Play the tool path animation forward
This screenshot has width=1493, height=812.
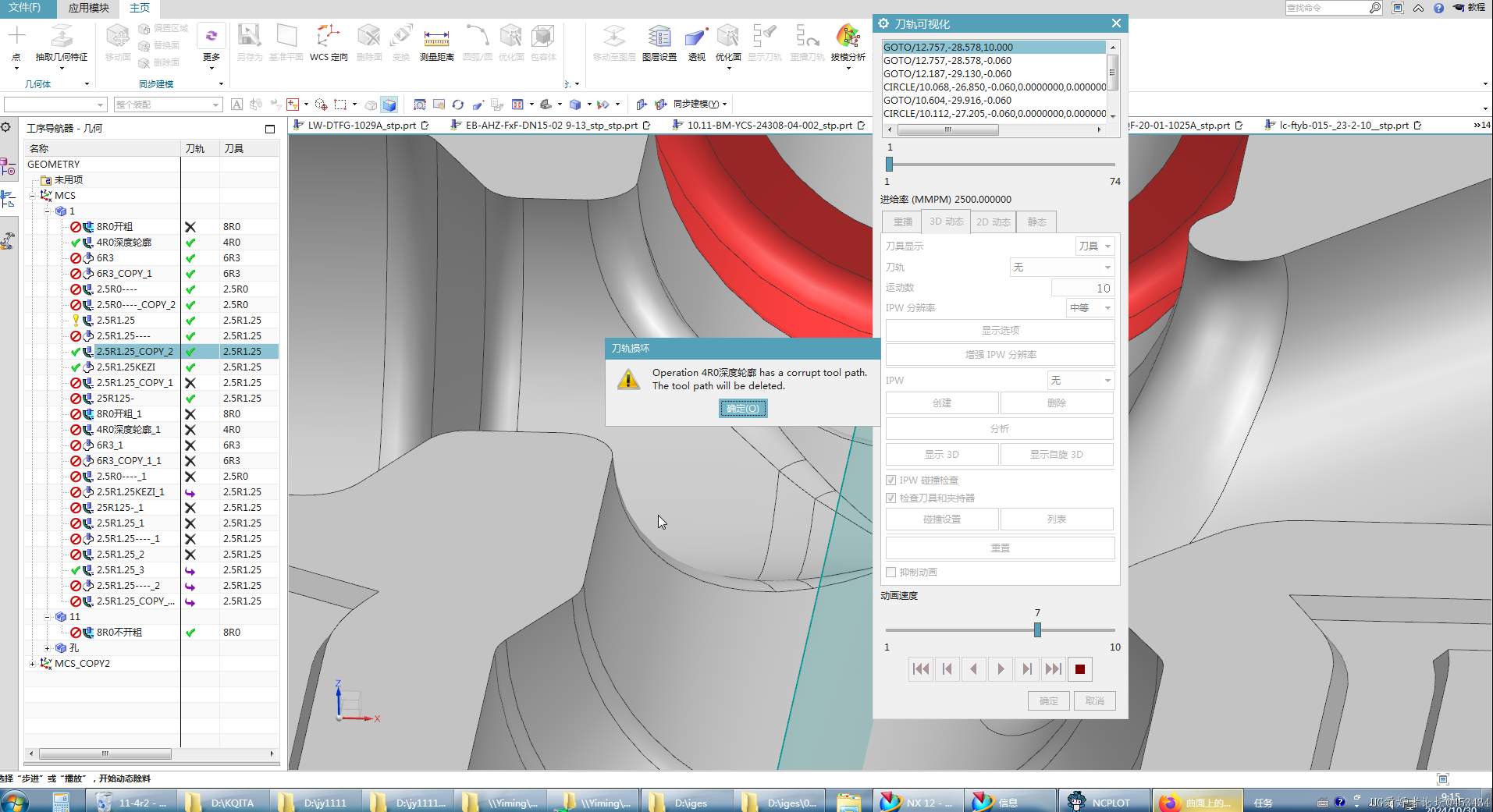[x=1001, y=669]
